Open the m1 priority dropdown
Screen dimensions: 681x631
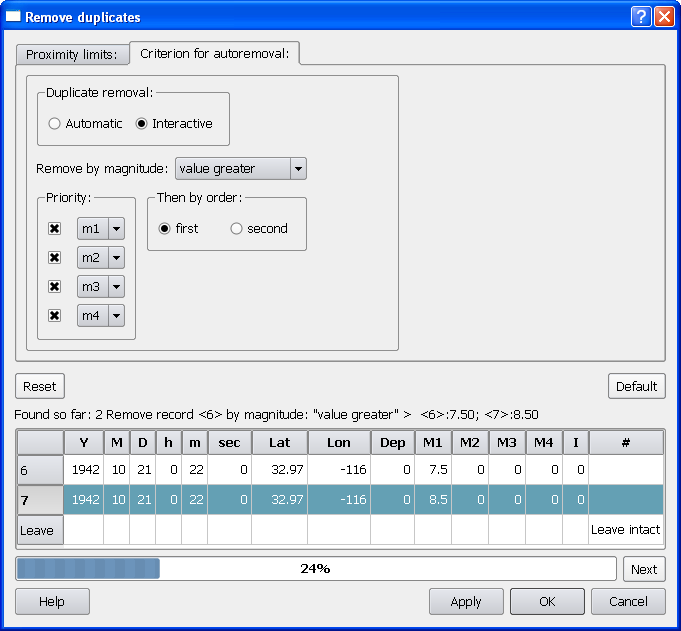tap(101, 229)
